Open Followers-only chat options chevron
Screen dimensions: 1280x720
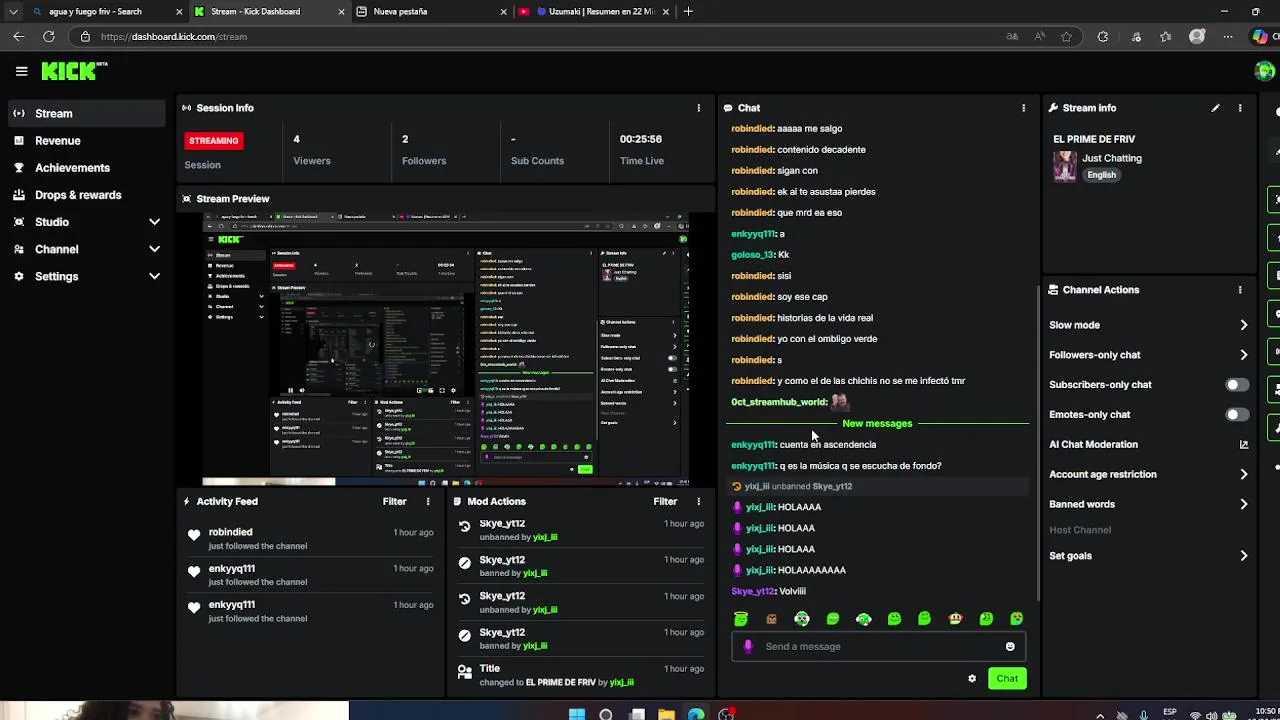click(1243, 355)
